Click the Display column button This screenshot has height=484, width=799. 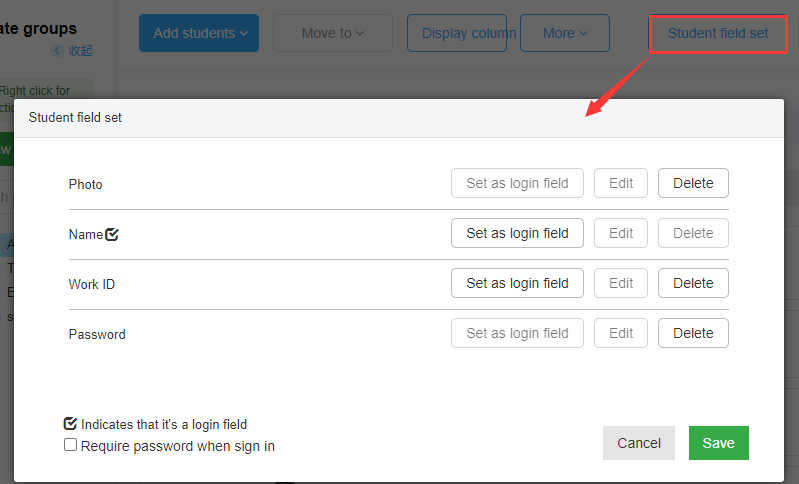click(457, 33)
